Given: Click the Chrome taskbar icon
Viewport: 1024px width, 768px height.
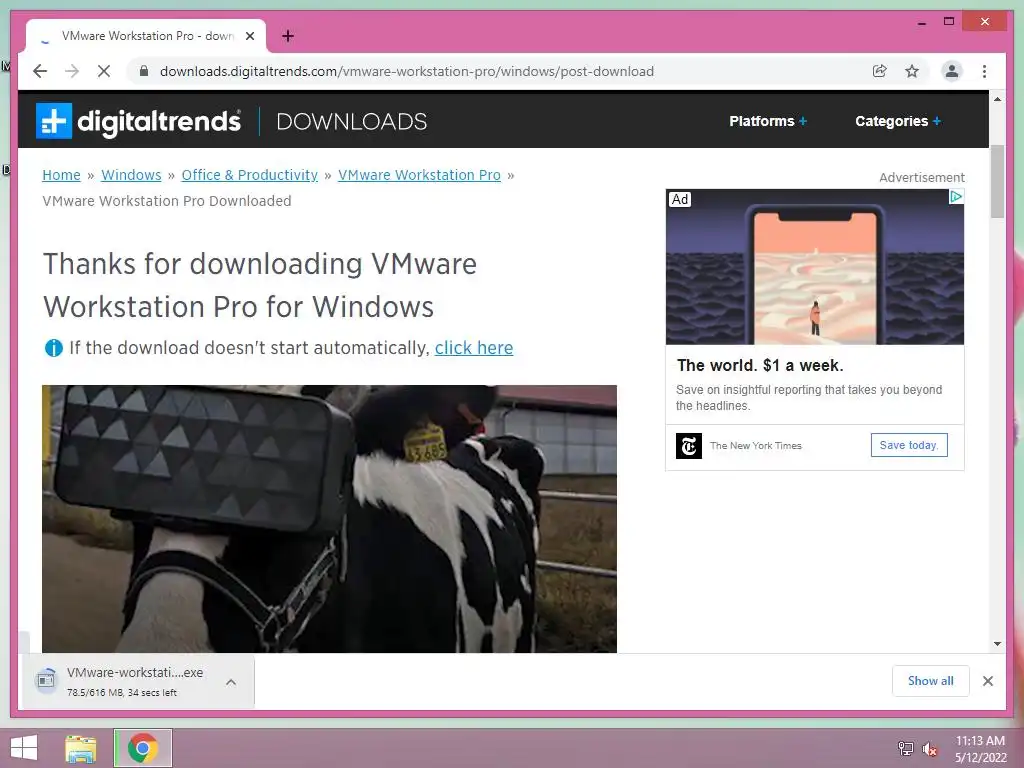Looking at the screenshot, I should pyautogui.click(x=143, y=748).
